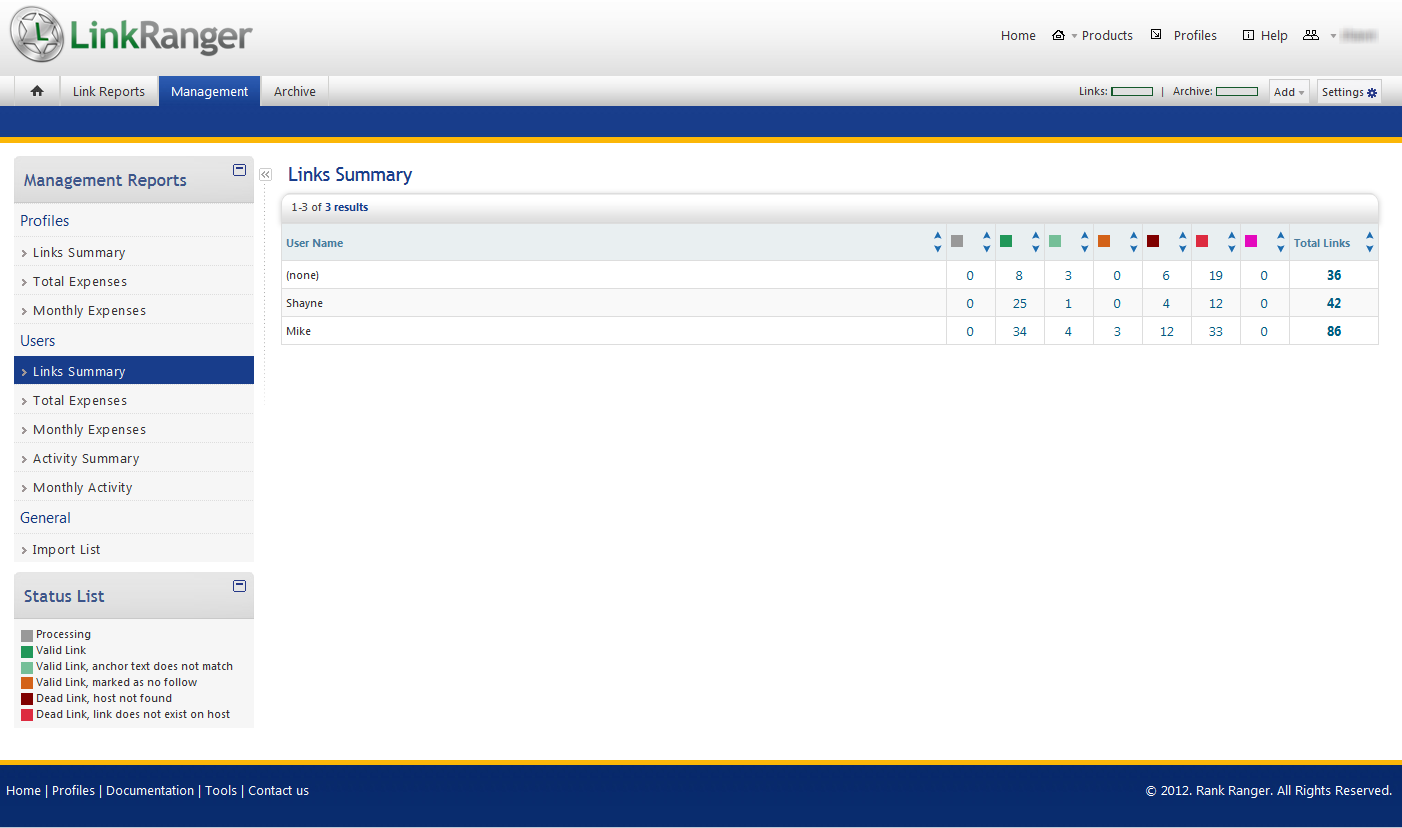Click Mike's dead link count 33

tap(1216, 331)
